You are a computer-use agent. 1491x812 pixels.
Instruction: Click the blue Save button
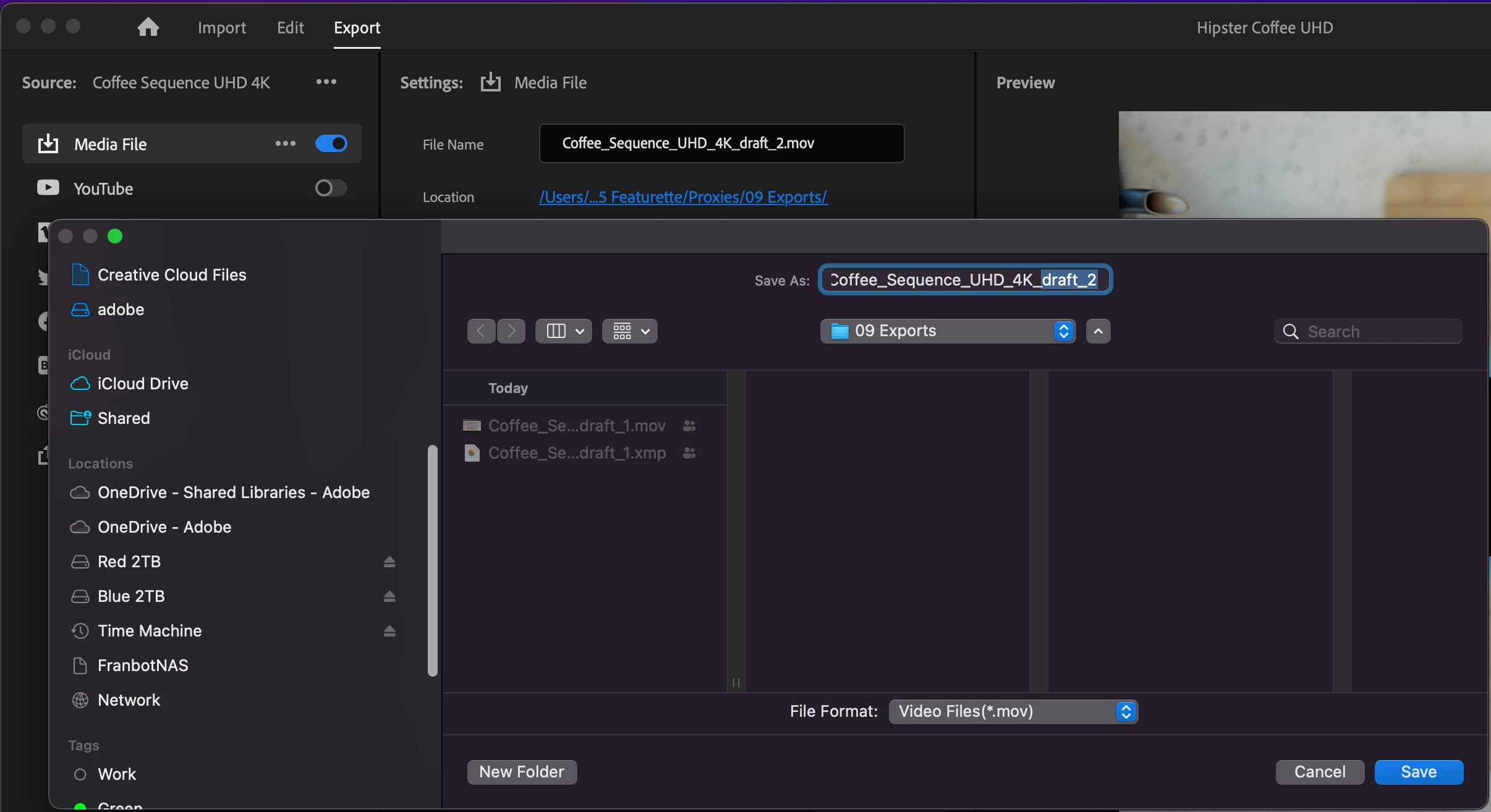click(1418, 772)
